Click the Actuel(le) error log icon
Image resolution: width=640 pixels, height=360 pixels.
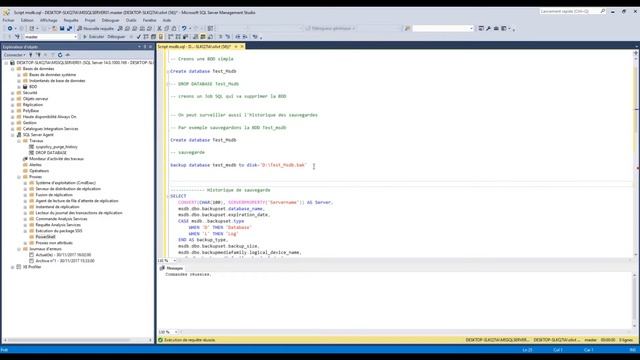pyautogui.click(x=31, y=255)
